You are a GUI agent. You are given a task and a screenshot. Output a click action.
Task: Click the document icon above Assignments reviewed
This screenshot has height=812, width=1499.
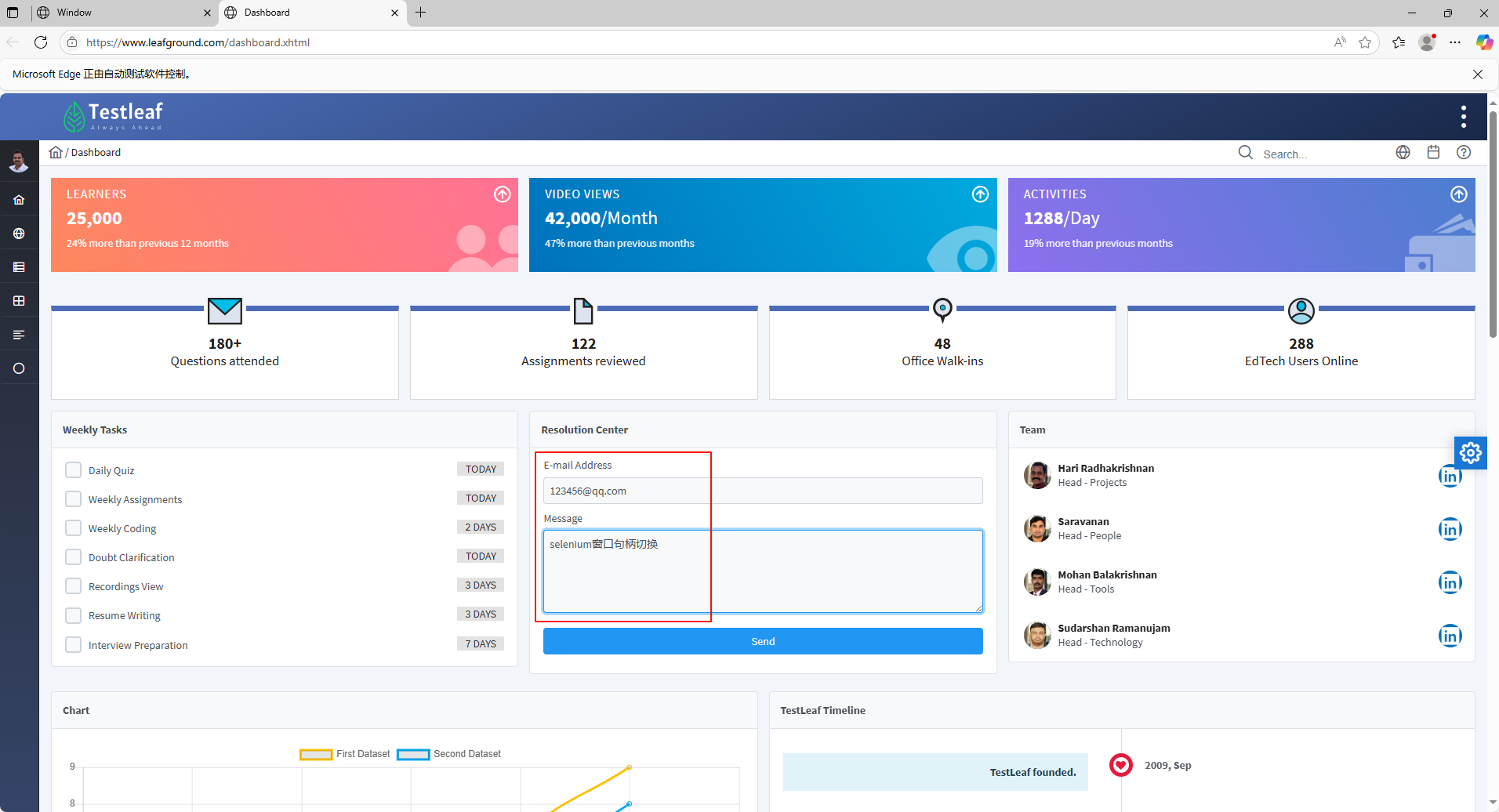pyautogui.click(x=583, y=310)
